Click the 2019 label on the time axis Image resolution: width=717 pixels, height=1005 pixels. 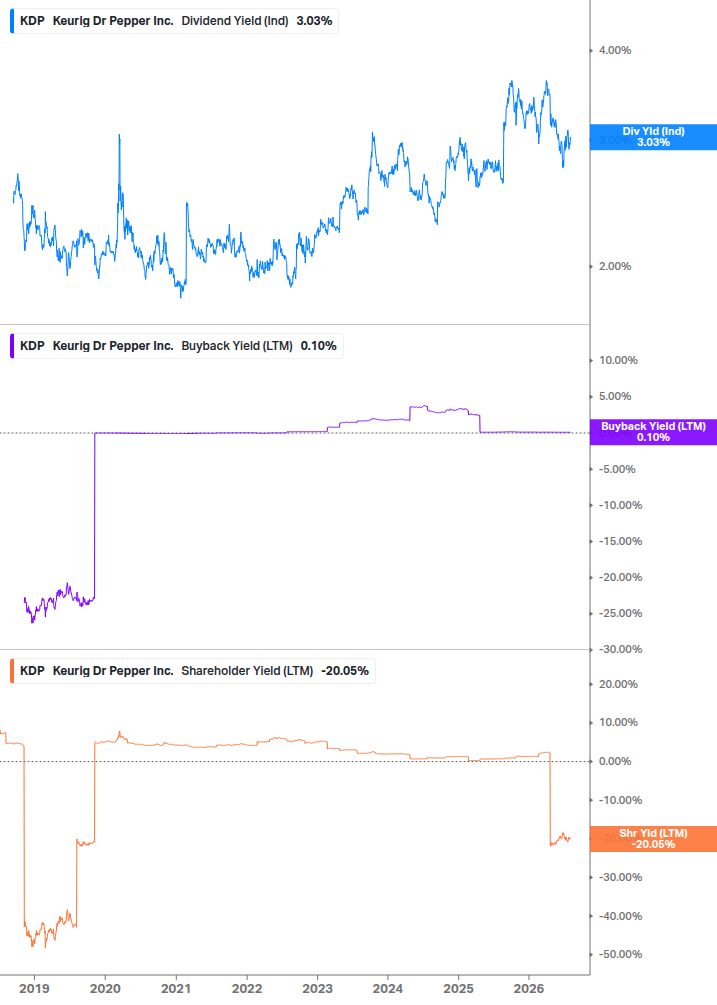click(x=34, y=989)
